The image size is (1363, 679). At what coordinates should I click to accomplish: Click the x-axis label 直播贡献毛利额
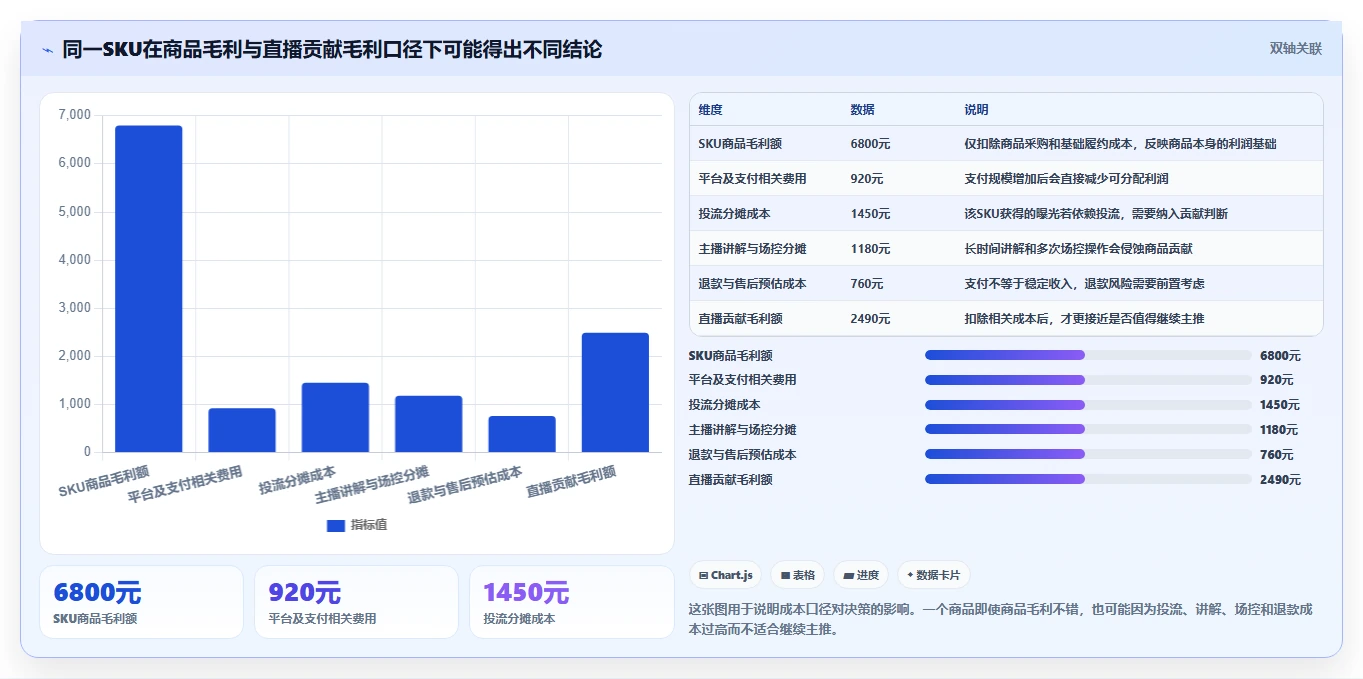pos(571,482)
